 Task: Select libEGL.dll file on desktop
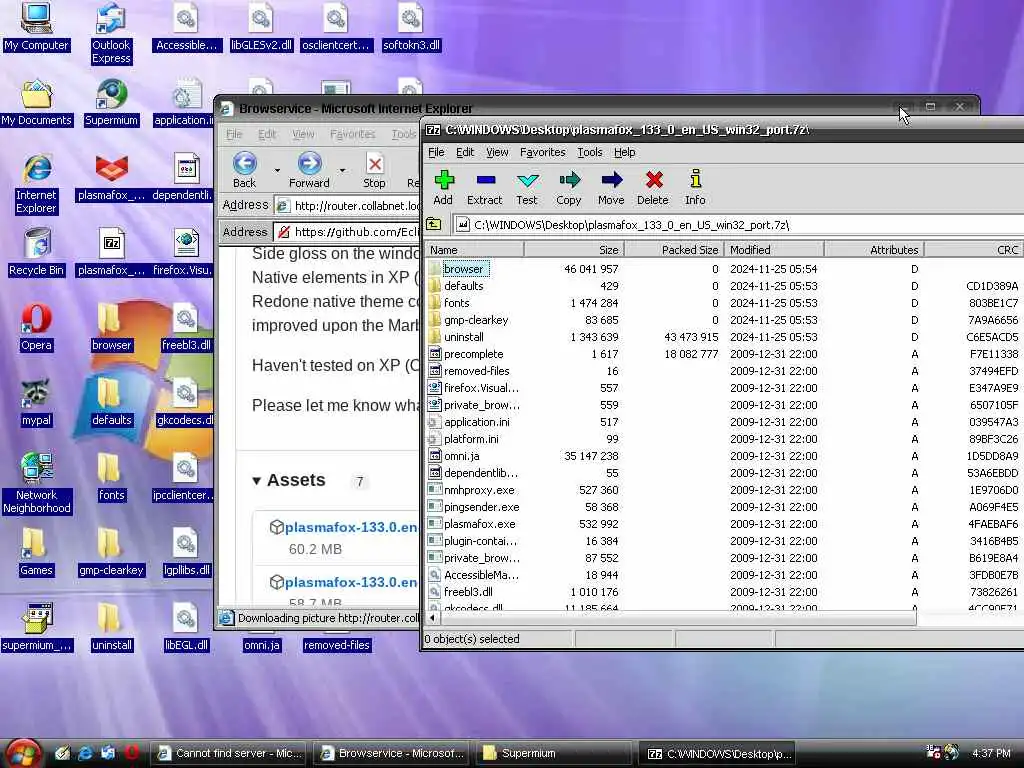pyautogui.click(x=186, y=628)
